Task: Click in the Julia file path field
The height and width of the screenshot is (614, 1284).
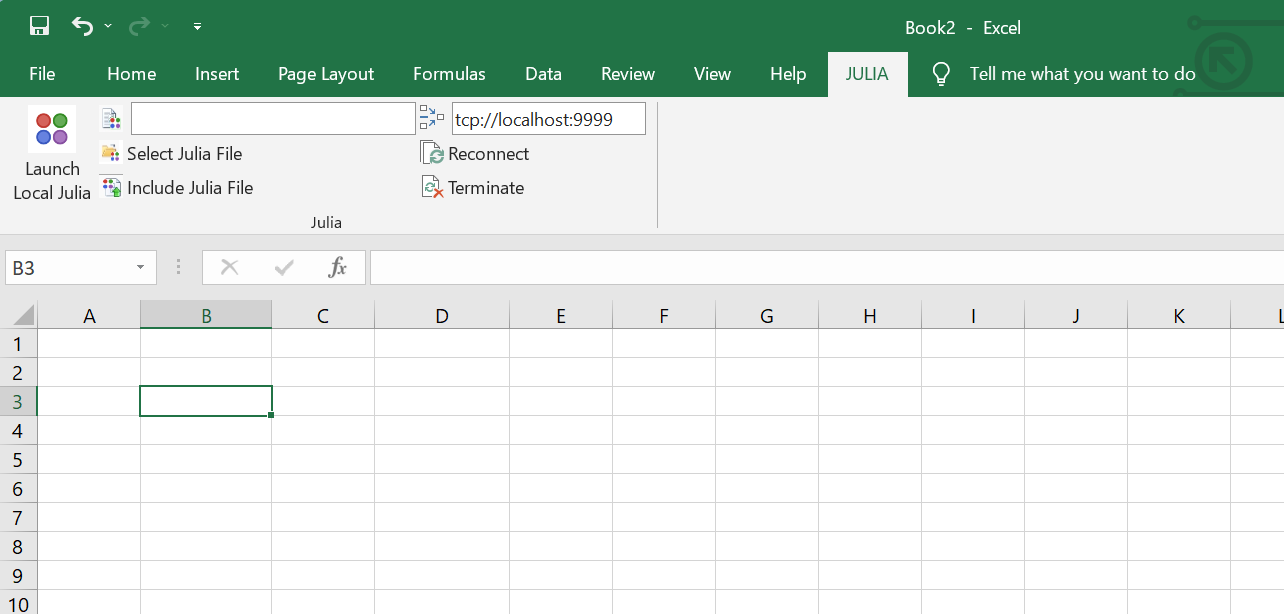Action: pyautogui.click(x=273, y=118)
